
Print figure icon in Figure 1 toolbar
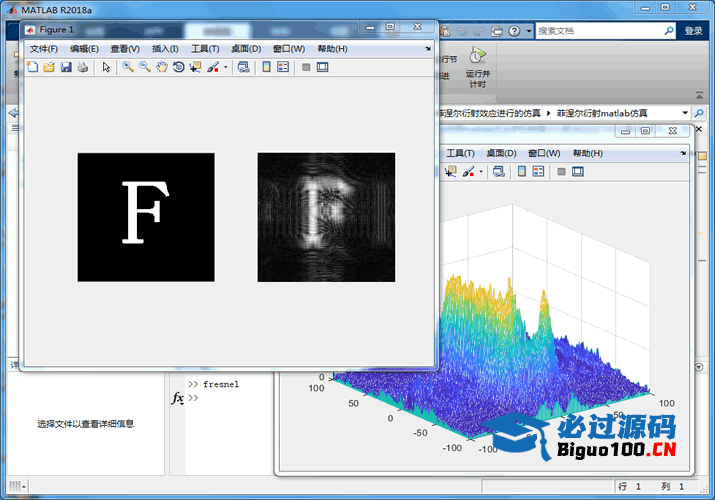pos(83,67)
